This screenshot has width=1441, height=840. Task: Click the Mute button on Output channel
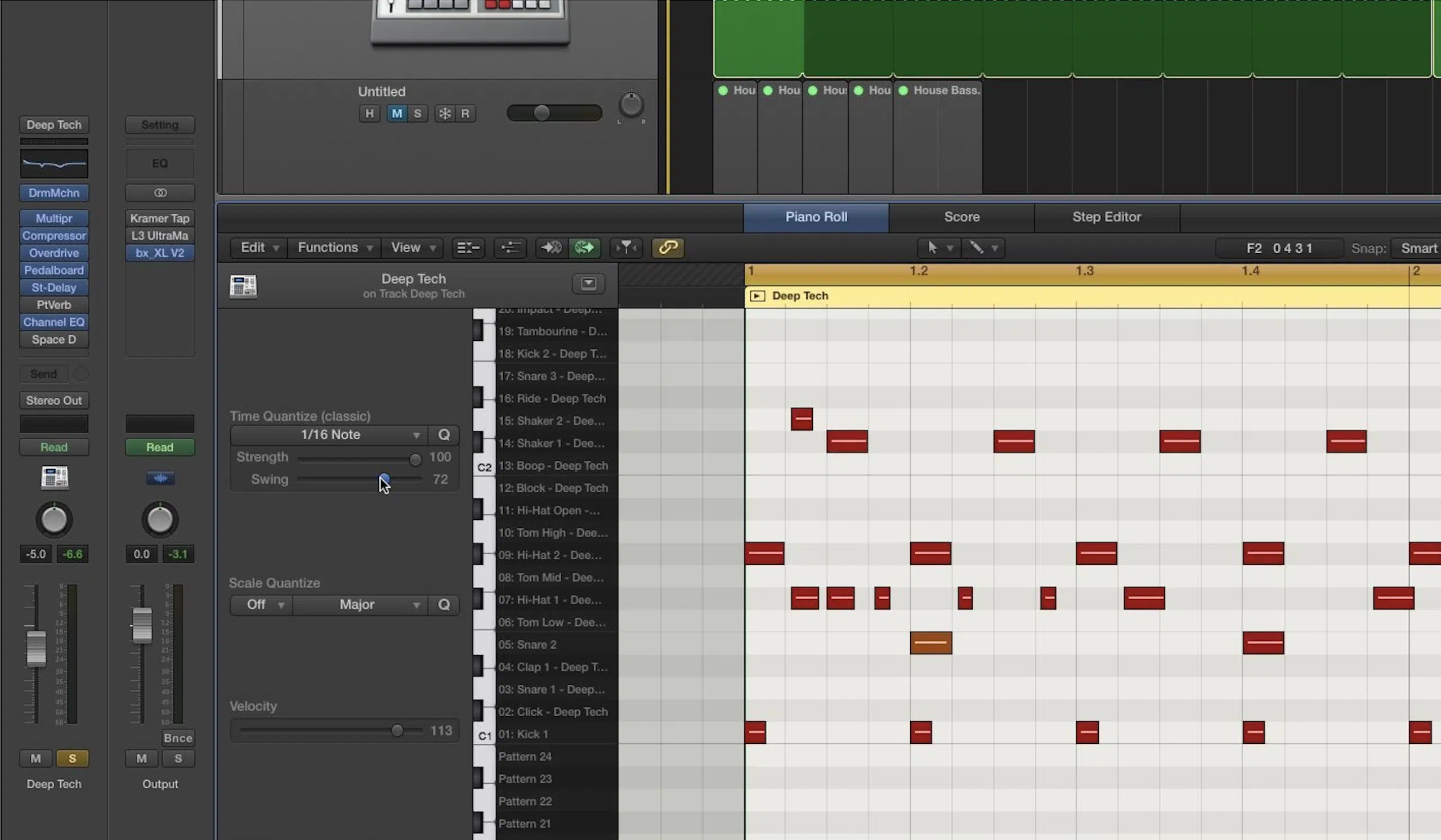[141, 758]
